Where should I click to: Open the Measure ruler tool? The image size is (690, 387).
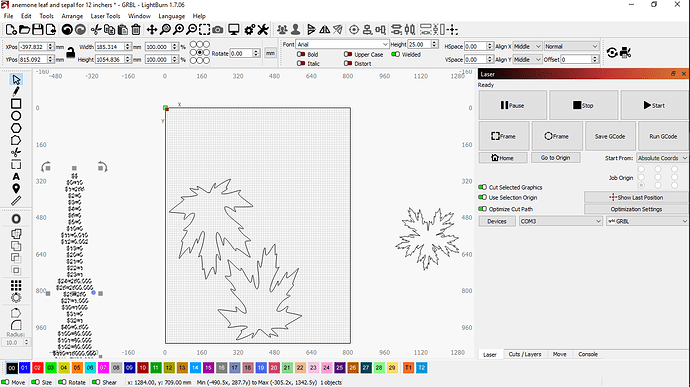pyautogui.click(x=16, y=201)
